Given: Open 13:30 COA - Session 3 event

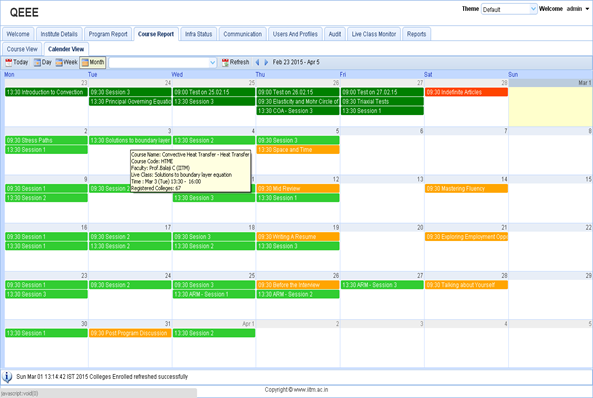Looking at the screenshot, I should click(x=298, y=111).
